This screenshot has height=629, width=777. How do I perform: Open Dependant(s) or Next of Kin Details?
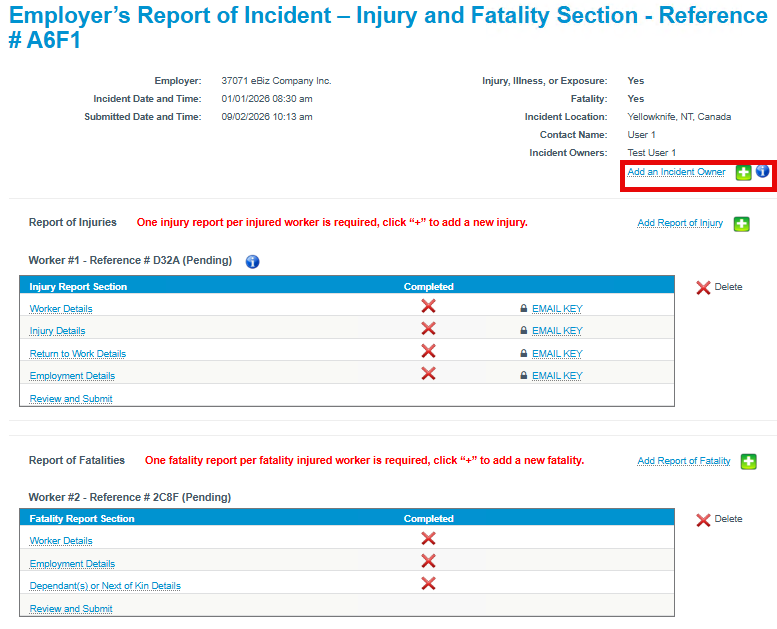(x=105, y=586)
